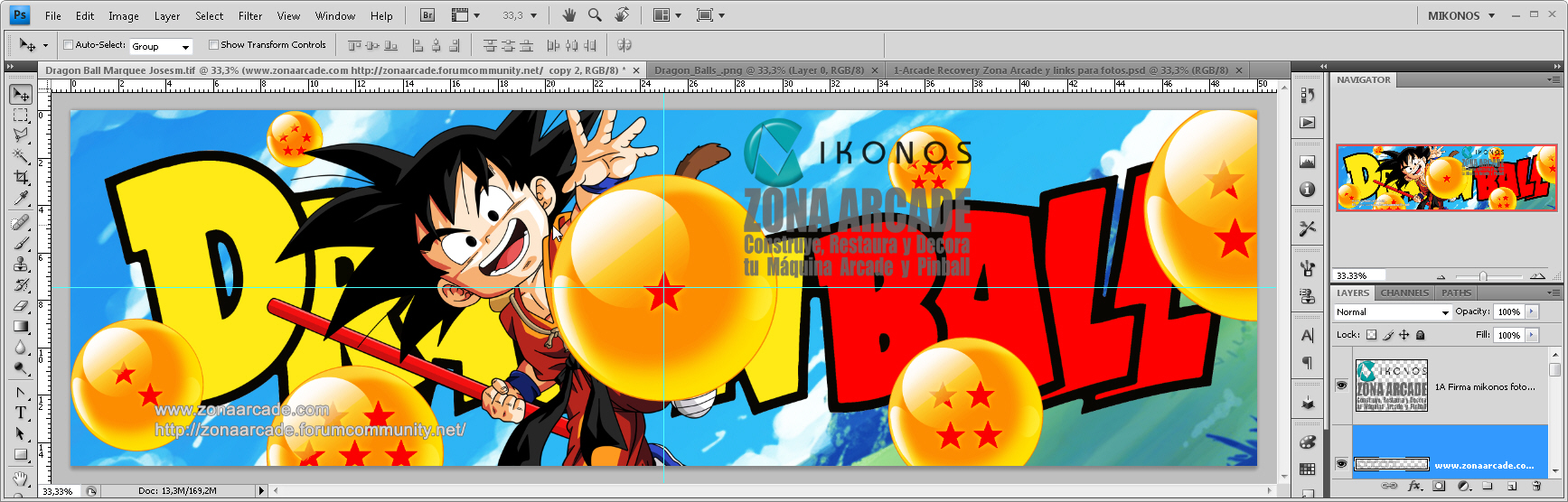1568x502 pixels.
Task: Click Align left edges icon
Action: (x=418, y=45)
